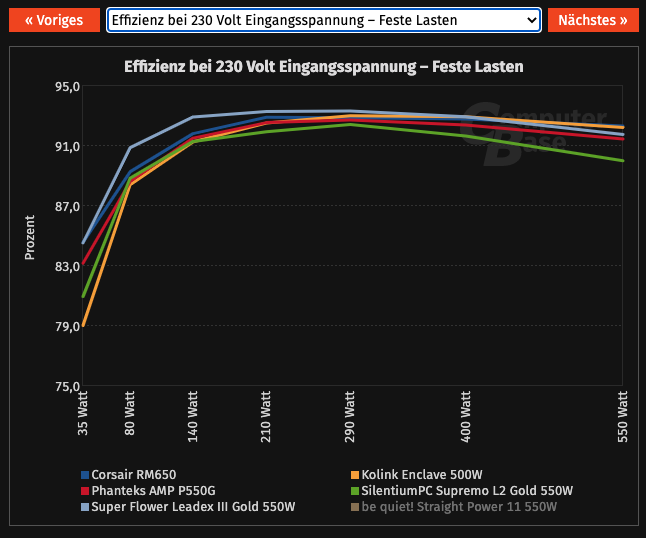646x538 pixels.
Task: Enable hidden be quiet! Straight Power 11 series
Action: [x=454, y=507]
